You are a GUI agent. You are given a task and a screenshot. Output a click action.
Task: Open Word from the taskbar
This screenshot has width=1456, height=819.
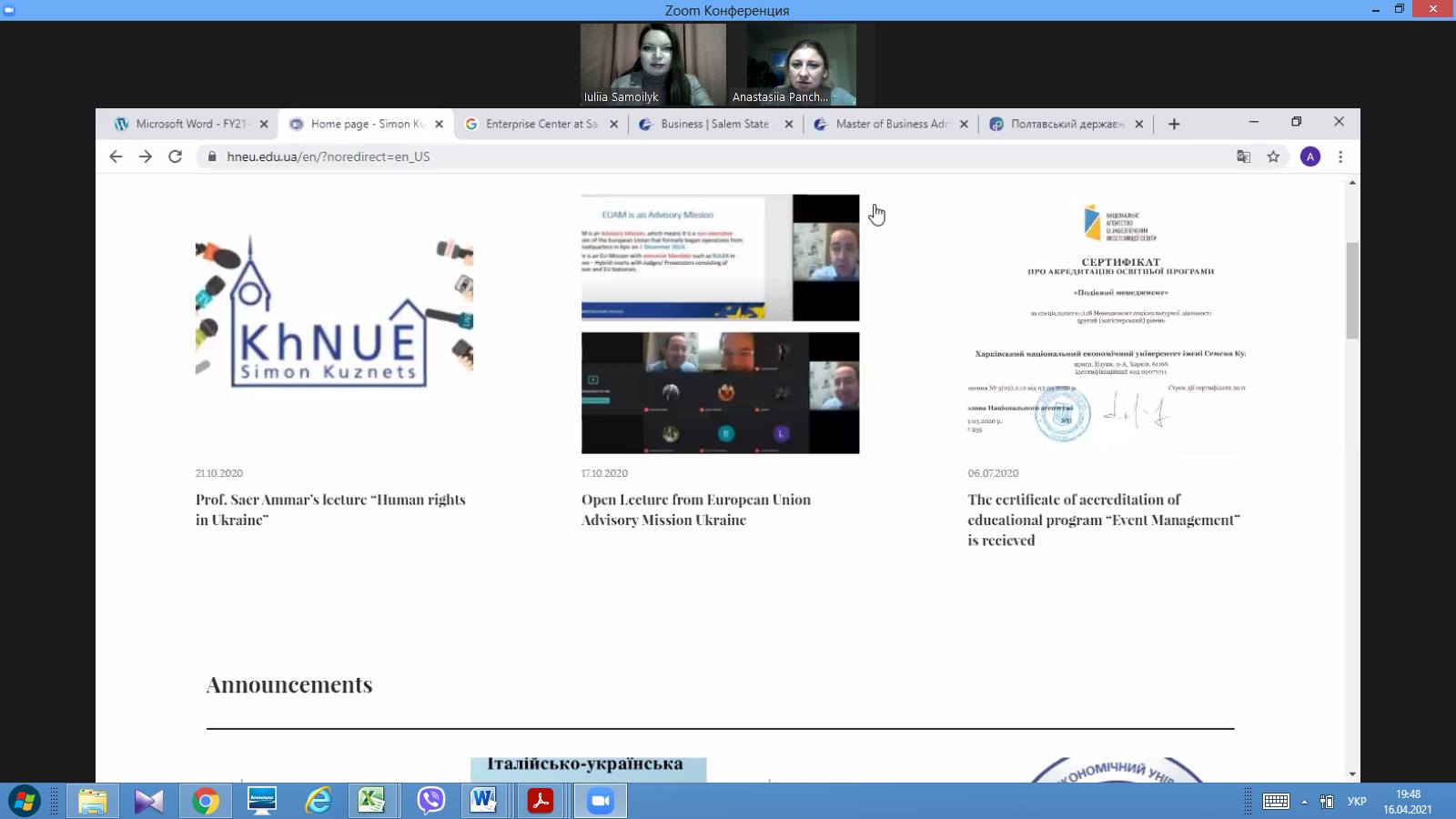coord(484,801)
